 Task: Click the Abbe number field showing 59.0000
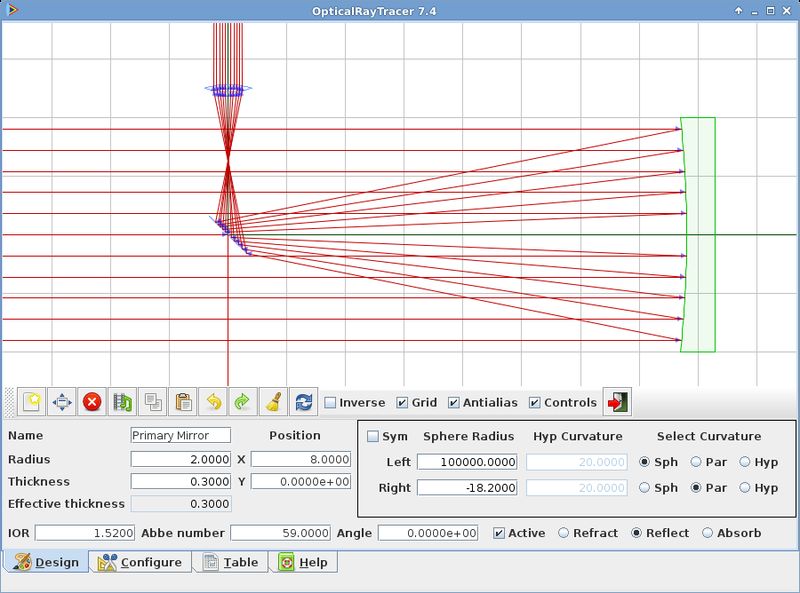tap(281, 533)
